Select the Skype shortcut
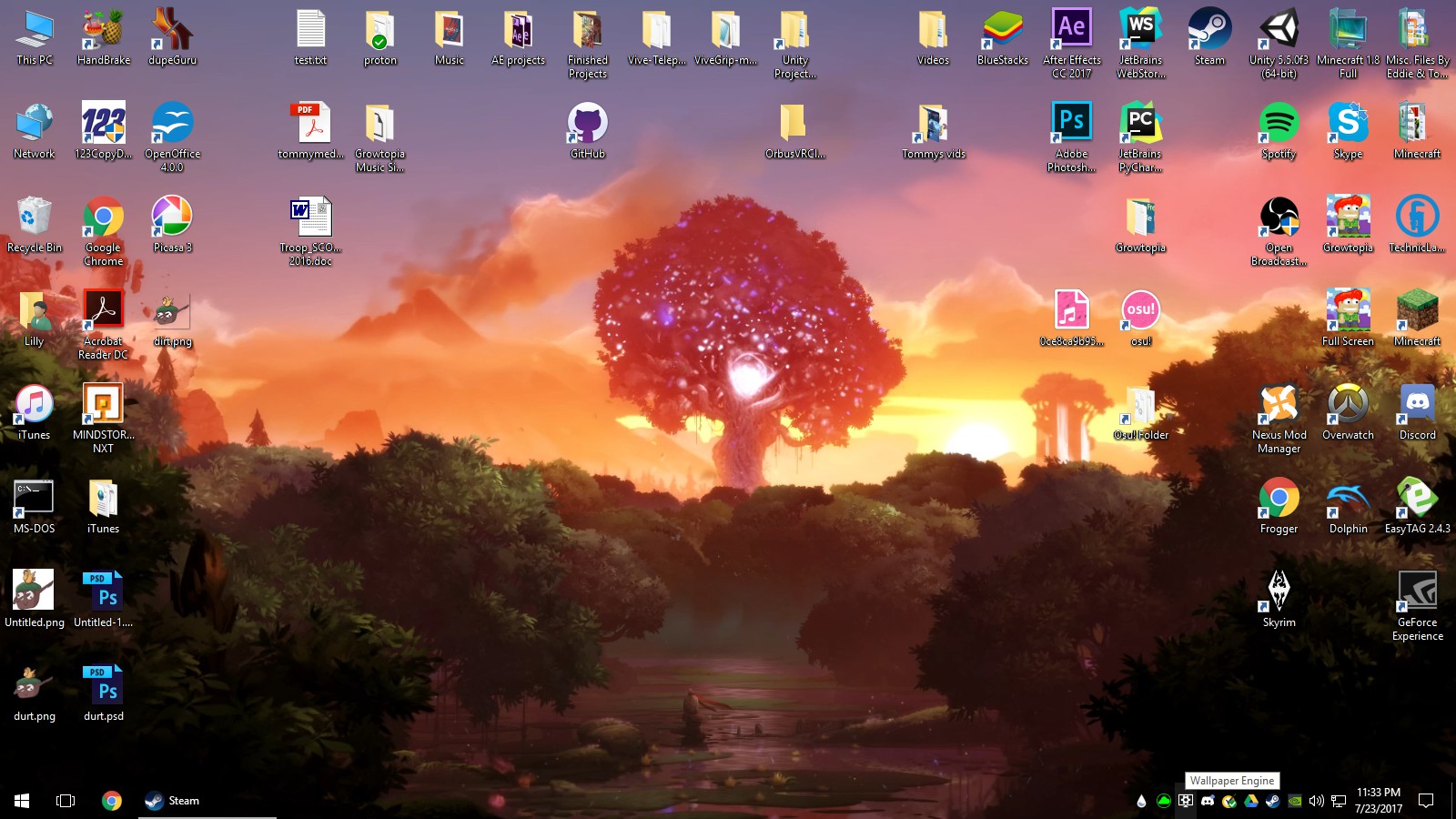1456x819 pixels. [1349, 131]
